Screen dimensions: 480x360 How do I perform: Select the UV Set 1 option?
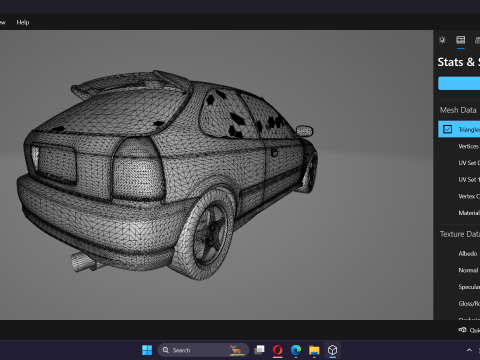[x=469, y=179]
